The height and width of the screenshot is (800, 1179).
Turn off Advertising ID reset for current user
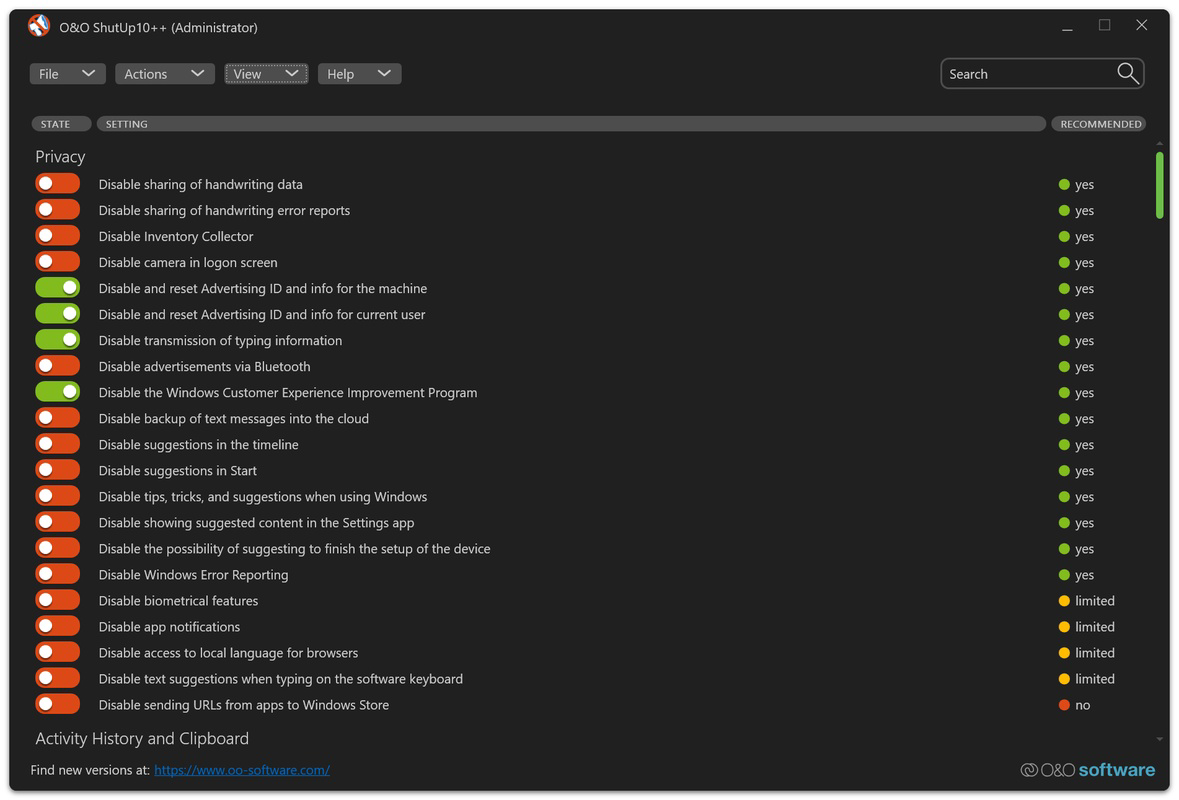point(57,314)
